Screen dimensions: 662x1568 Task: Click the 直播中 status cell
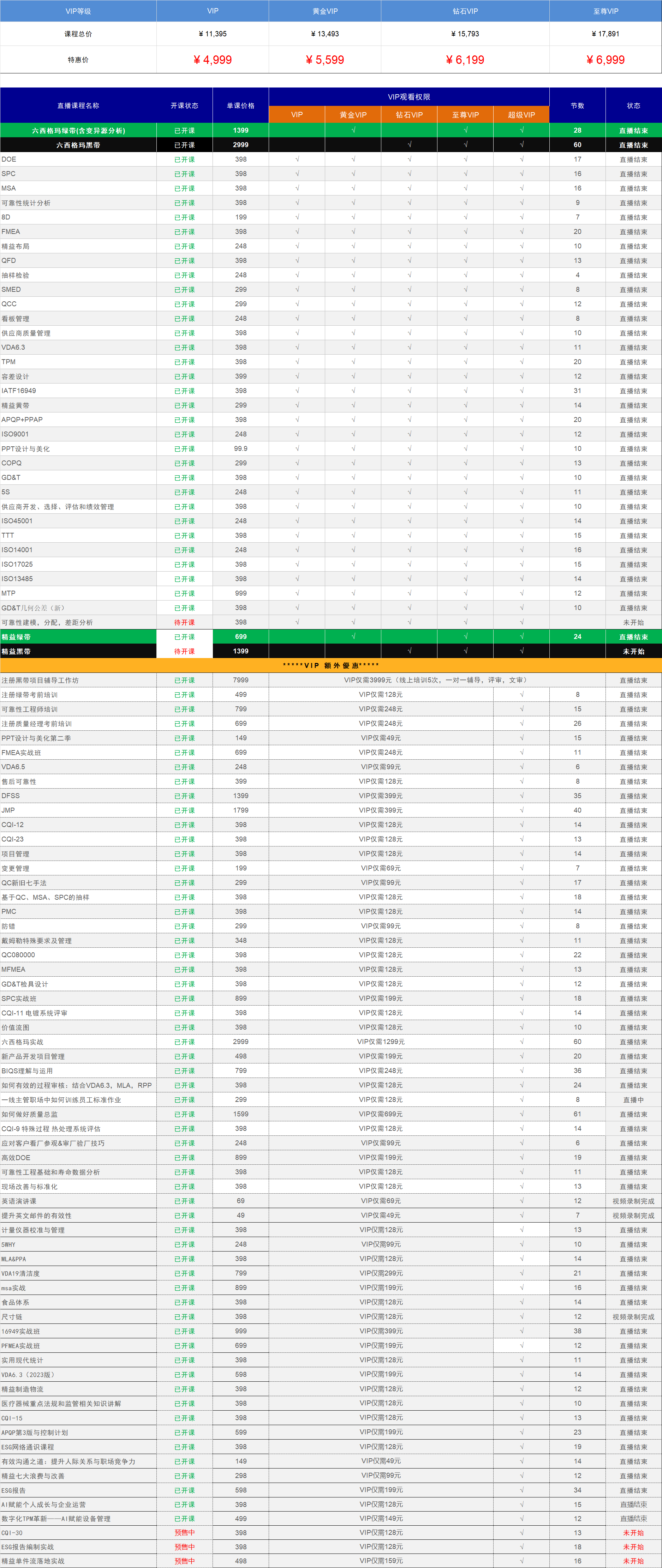[x=633, y=1100]
